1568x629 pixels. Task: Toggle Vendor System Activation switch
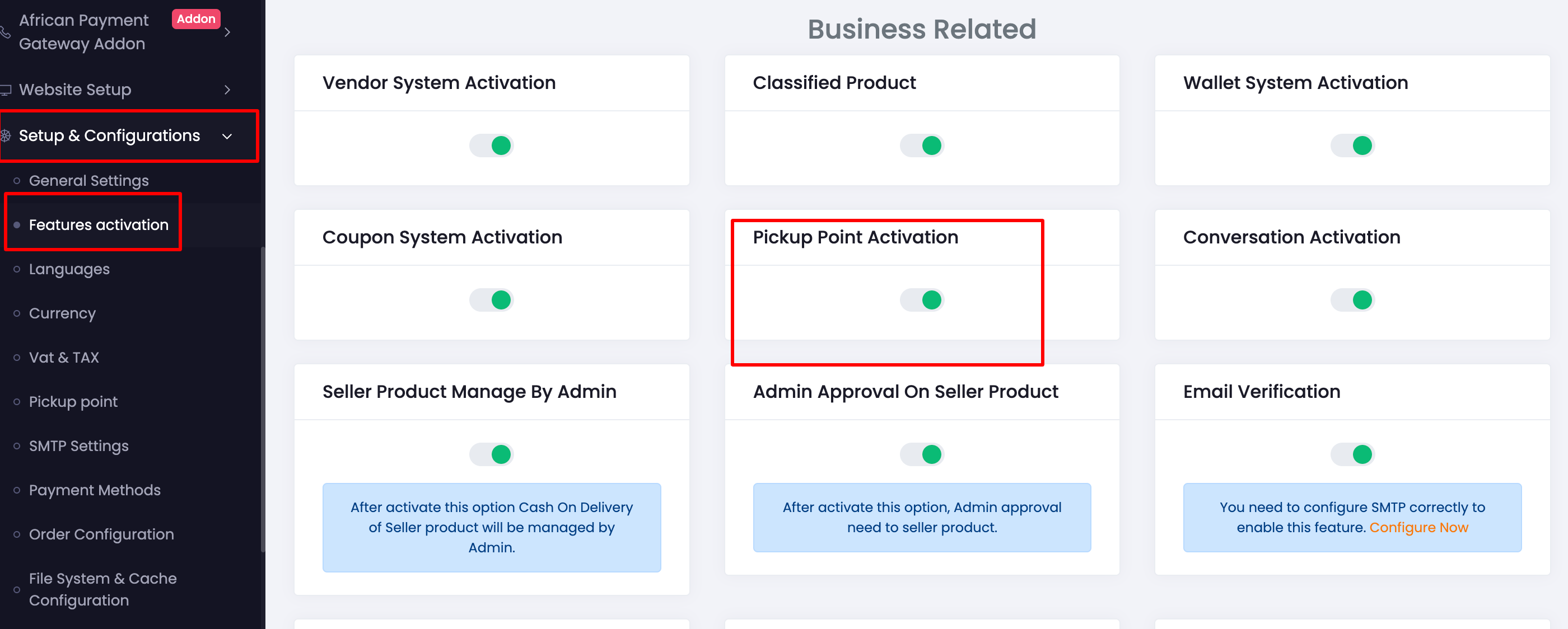(491, 145)
